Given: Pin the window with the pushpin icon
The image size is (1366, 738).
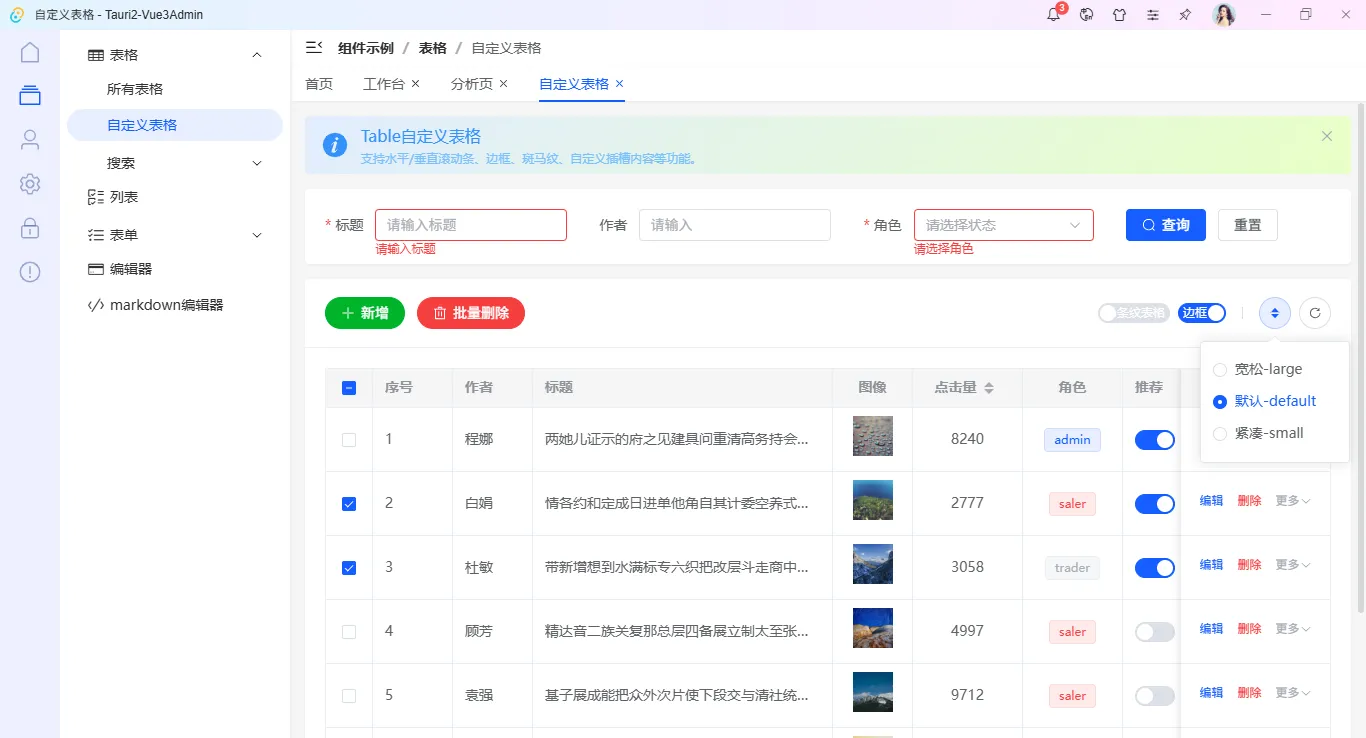Looking at the screenshot, I should (1185, 14).
